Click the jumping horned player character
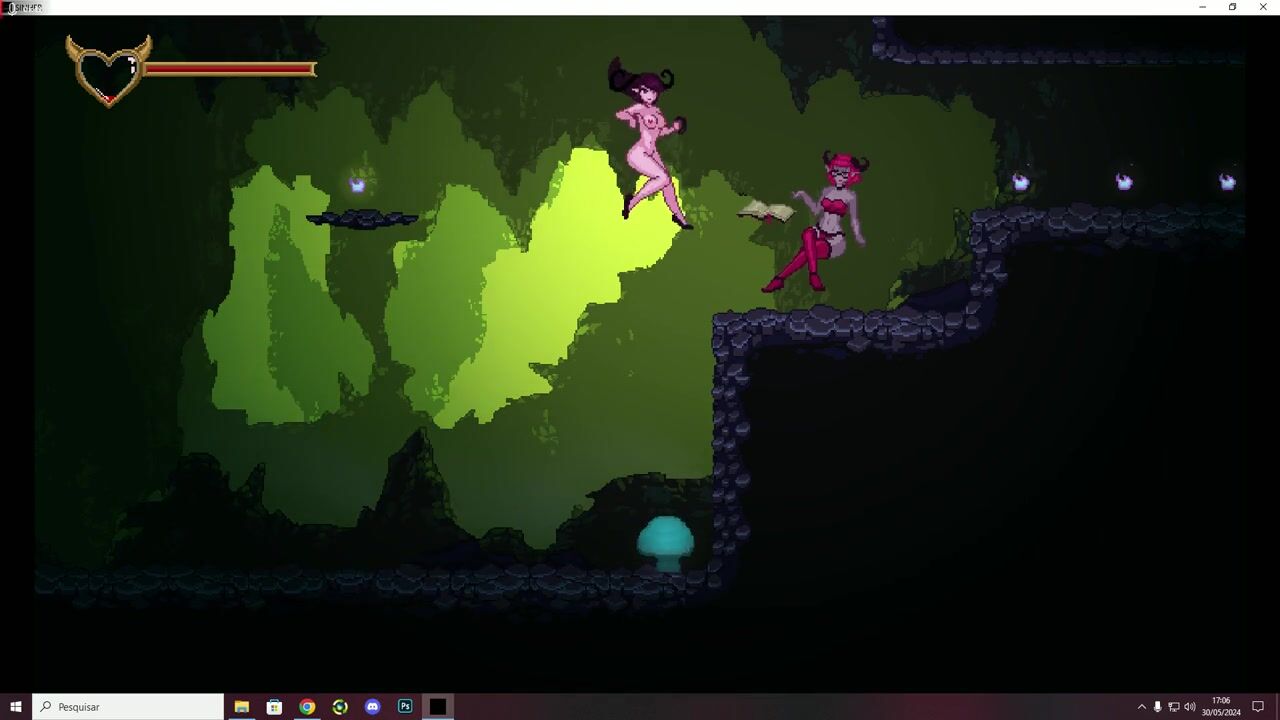 [x=648, y=144]
